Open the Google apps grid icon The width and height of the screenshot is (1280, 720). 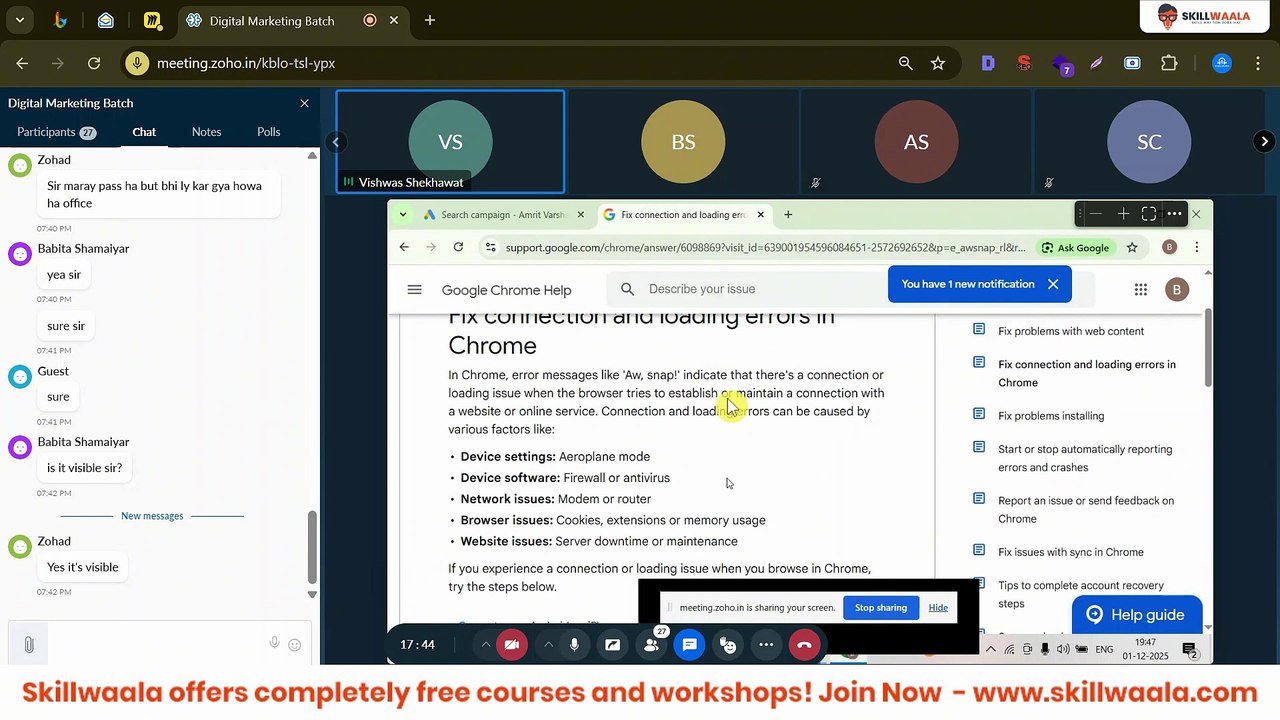tap(1140, 290)
